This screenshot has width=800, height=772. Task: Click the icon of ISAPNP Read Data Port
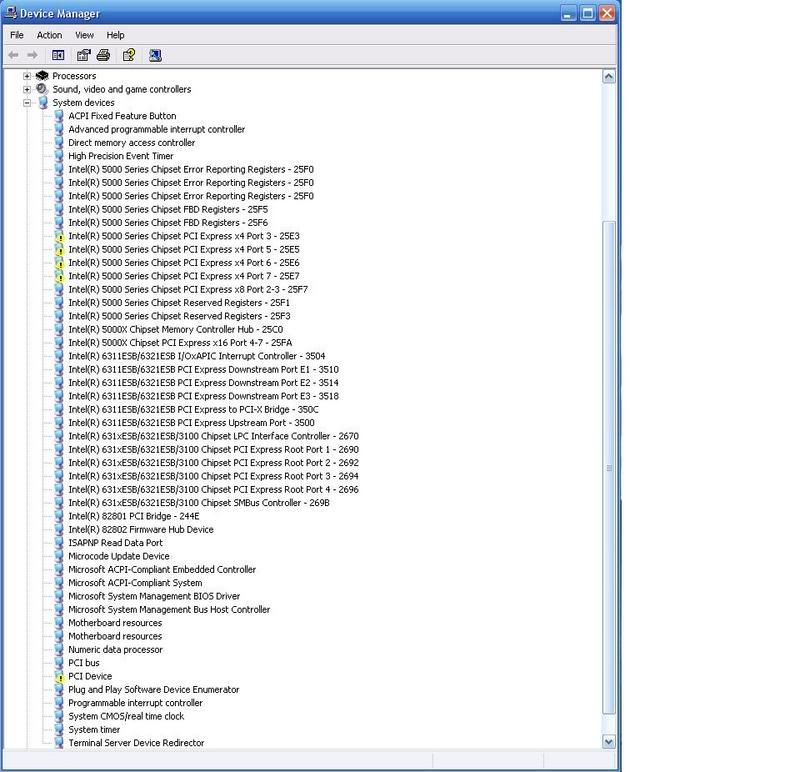click(x=59, y=543)
